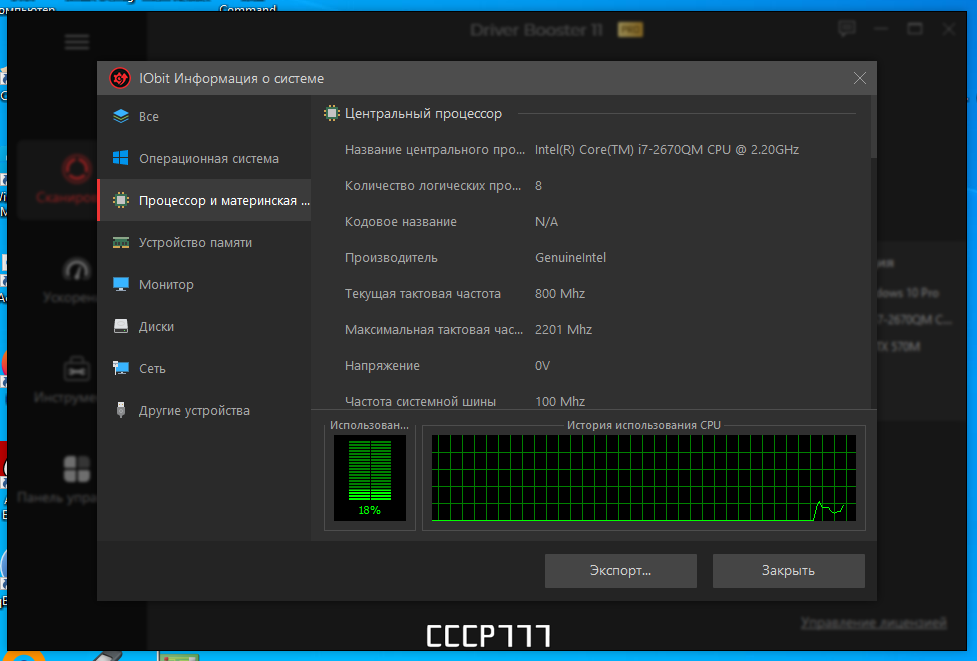The image size is (977, 661).
Task: Click the '2201 Mhz' maximum frequency value
Action: [x=563, y=330]
